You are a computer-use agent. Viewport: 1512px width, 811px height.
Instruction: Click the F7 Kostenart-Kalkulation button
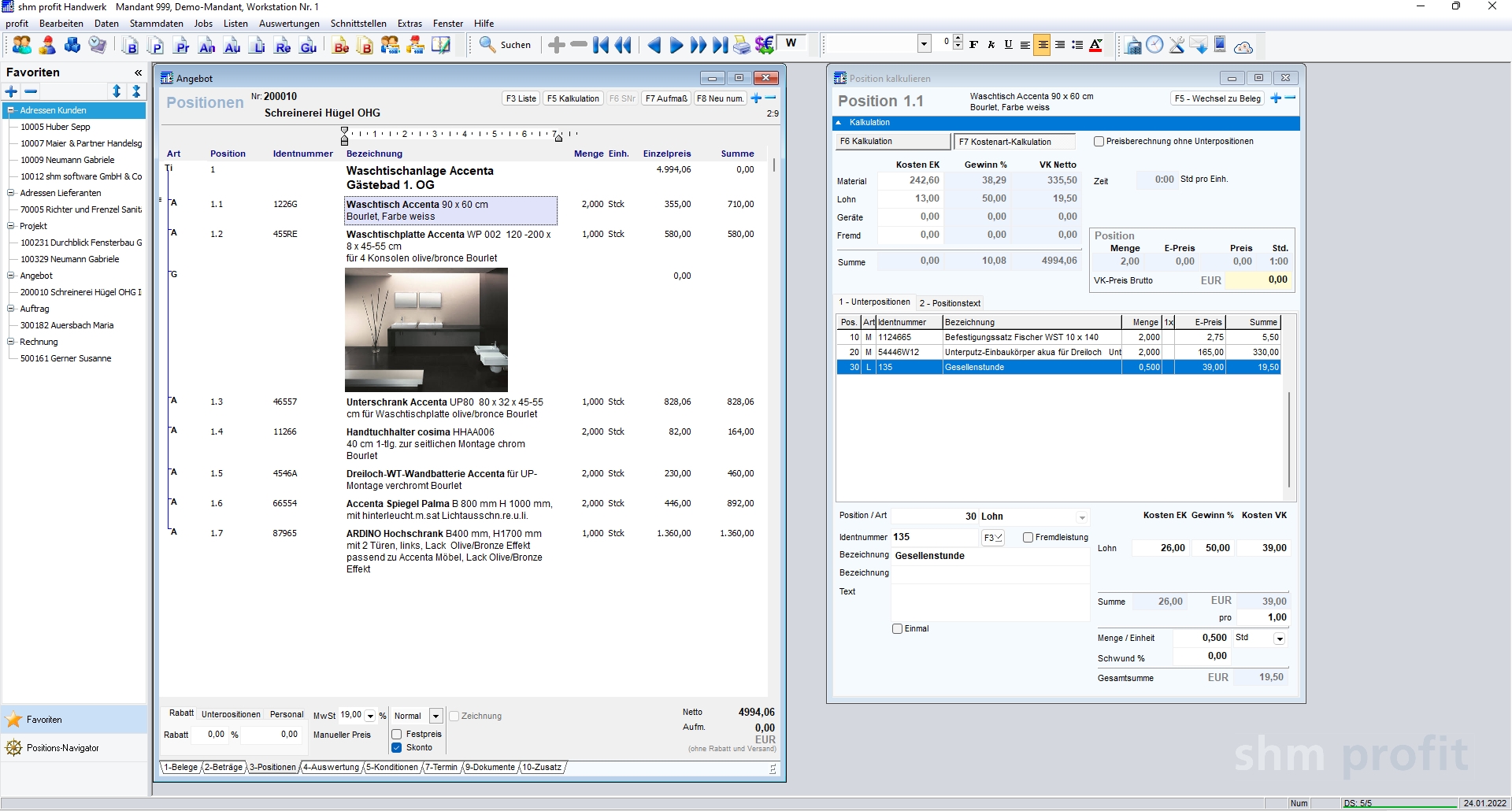[x=1014, y=142]
